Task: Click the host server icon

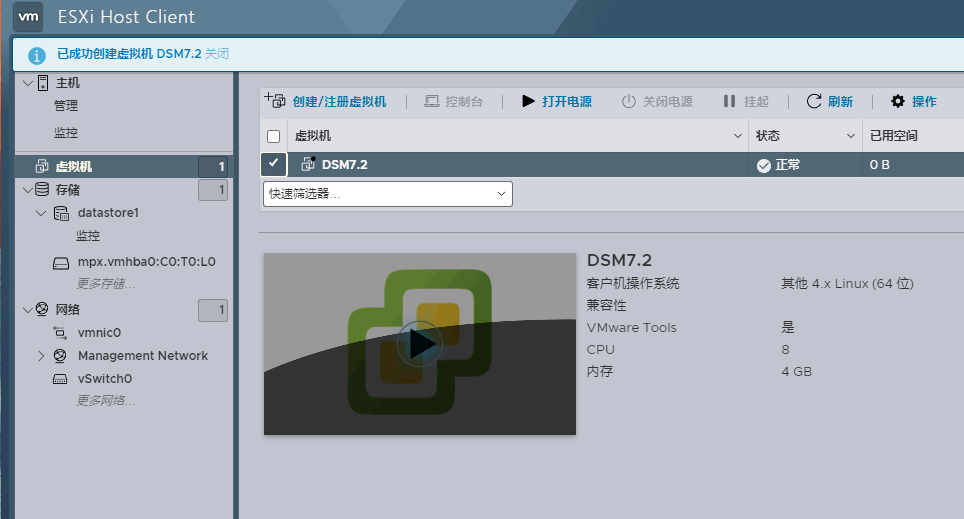Action: pos(42,82)
